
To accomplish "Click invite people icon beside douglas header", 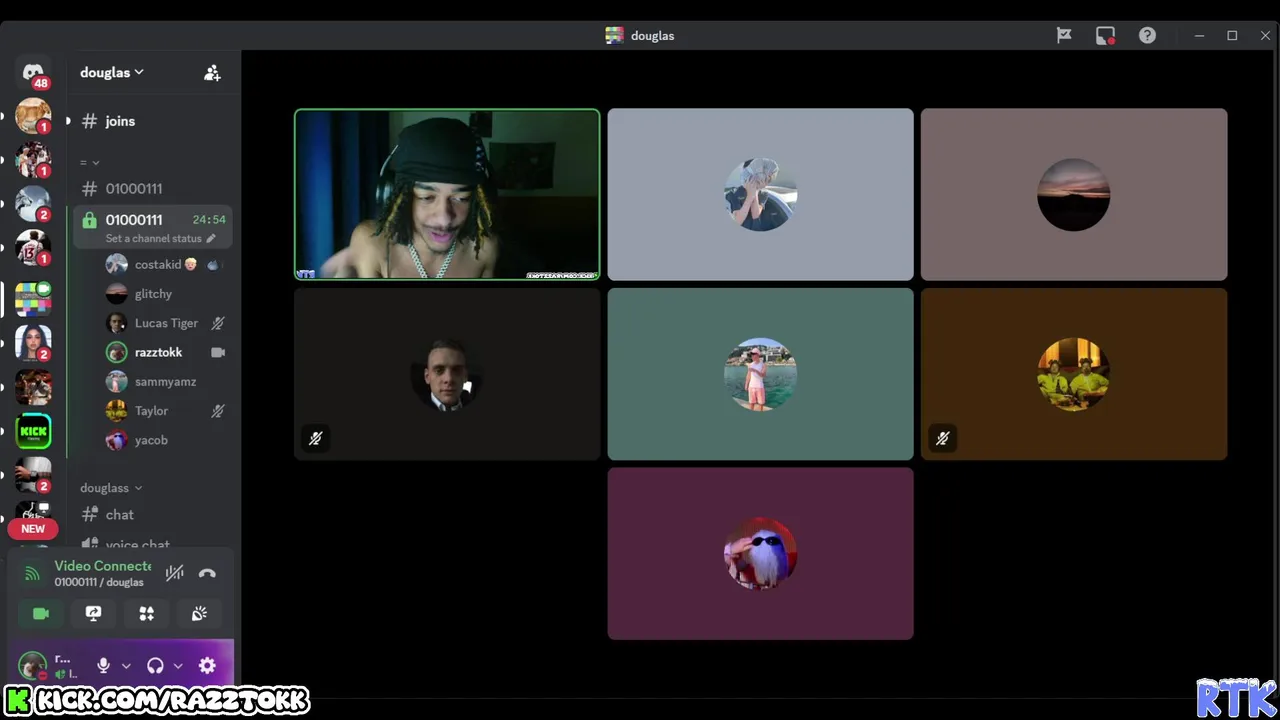I will [212, 73].
